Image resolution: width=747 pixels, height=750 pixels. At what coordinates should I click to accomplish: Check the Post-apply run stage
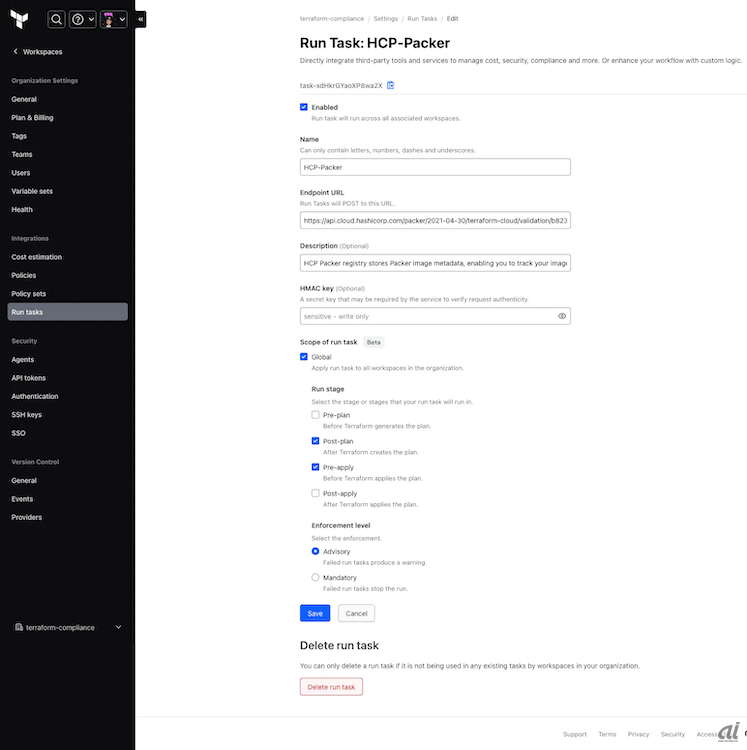(315, 493)
